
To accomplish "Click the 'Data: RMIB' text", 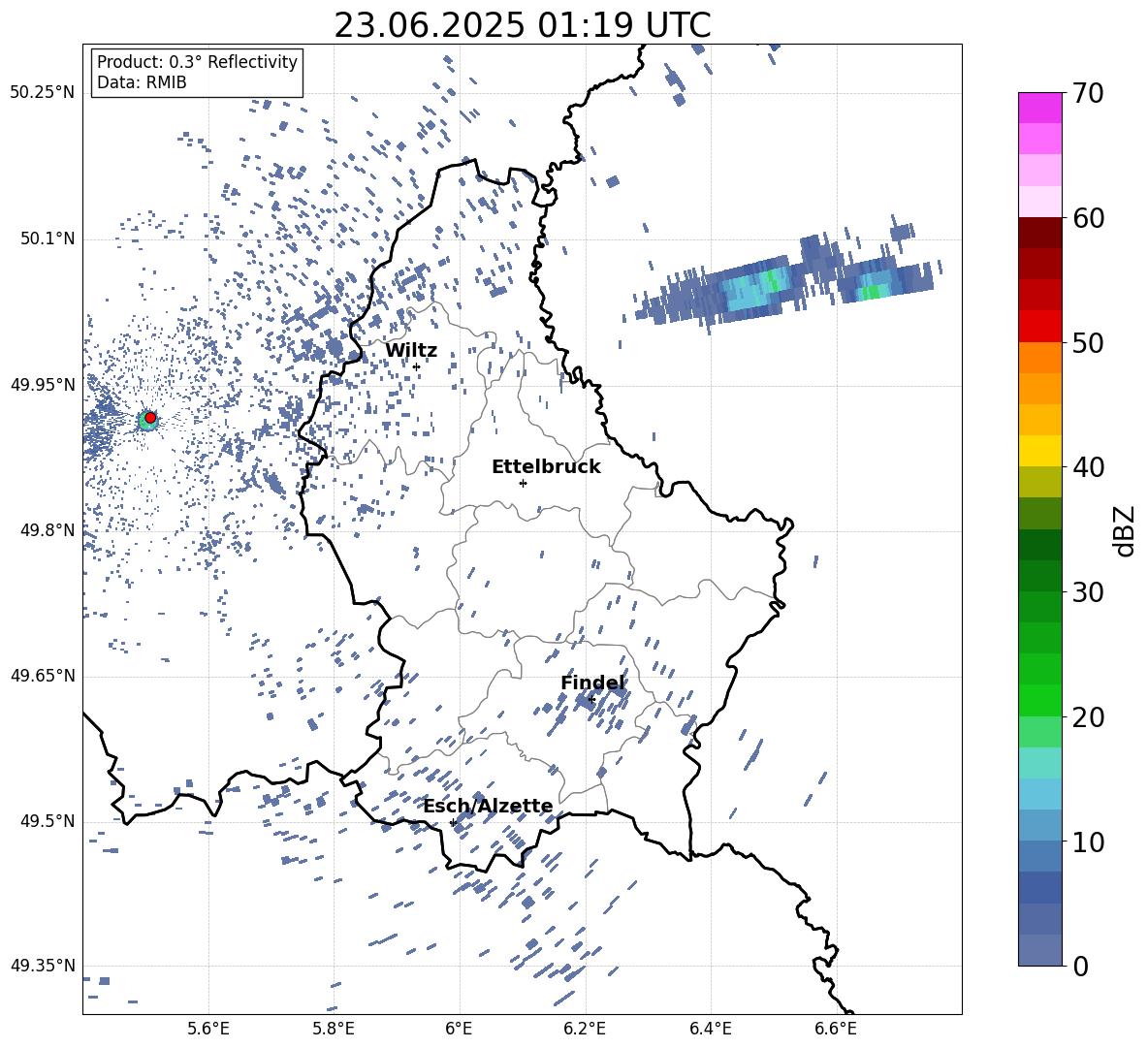I will tap(142, 82).
